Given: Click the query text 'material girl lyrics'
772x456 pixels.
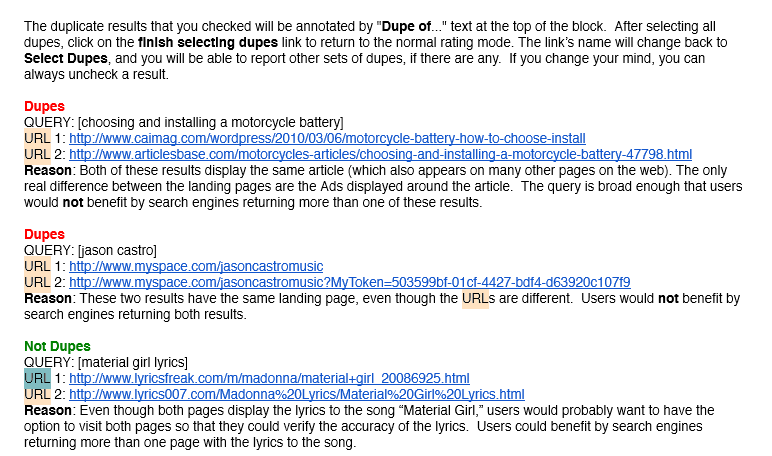Looking at the screenshot, I should pos(132,362).
